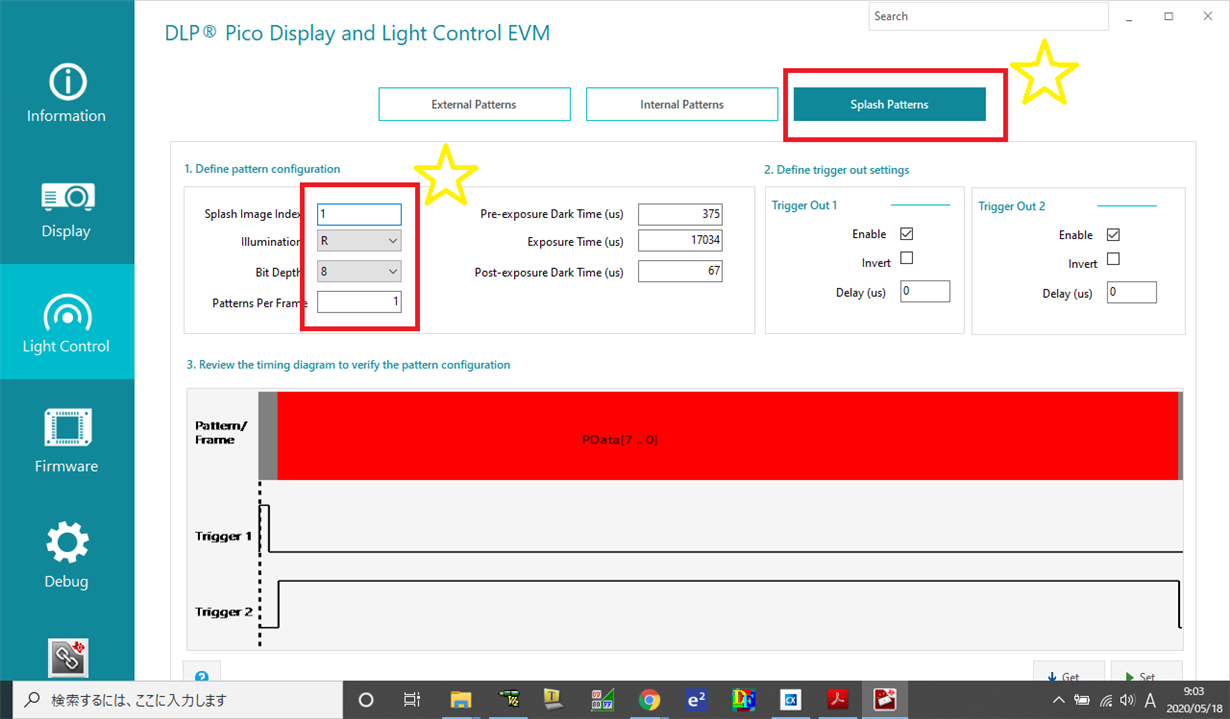Toggle Trigger Out 1 Enable checkbox

[907, 234]
